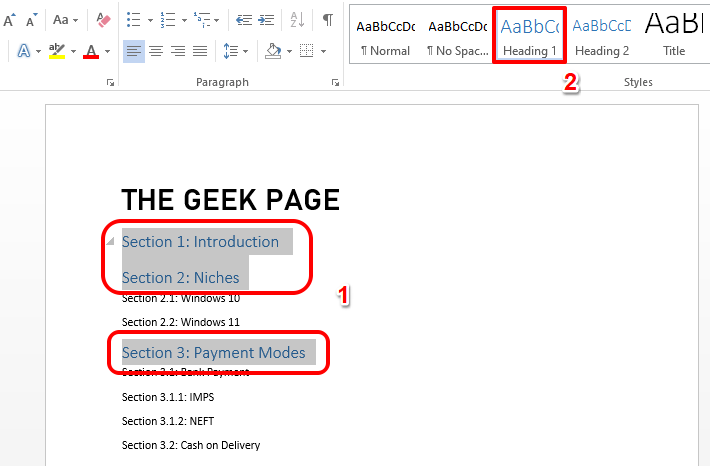Align paragraph text right
Viewport: 710px width, 466px height.
point(178,51)
